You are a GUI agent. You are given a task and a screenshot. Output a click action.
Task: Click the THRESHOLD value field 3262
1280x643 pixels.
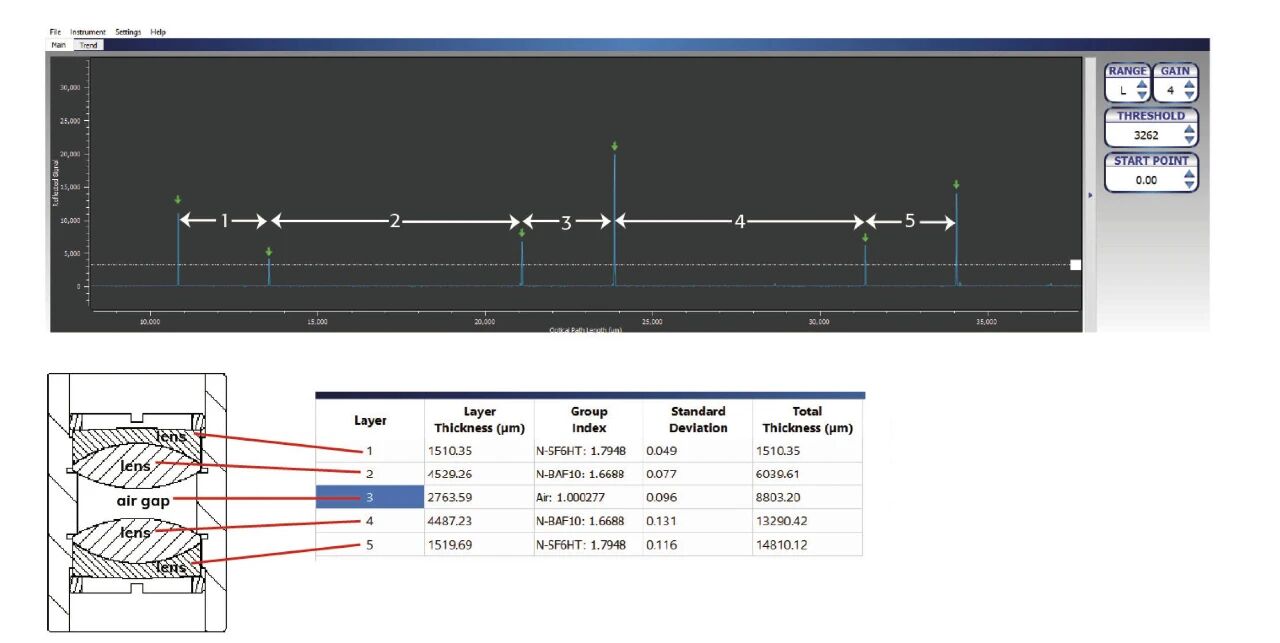(x=1144, y=134)
